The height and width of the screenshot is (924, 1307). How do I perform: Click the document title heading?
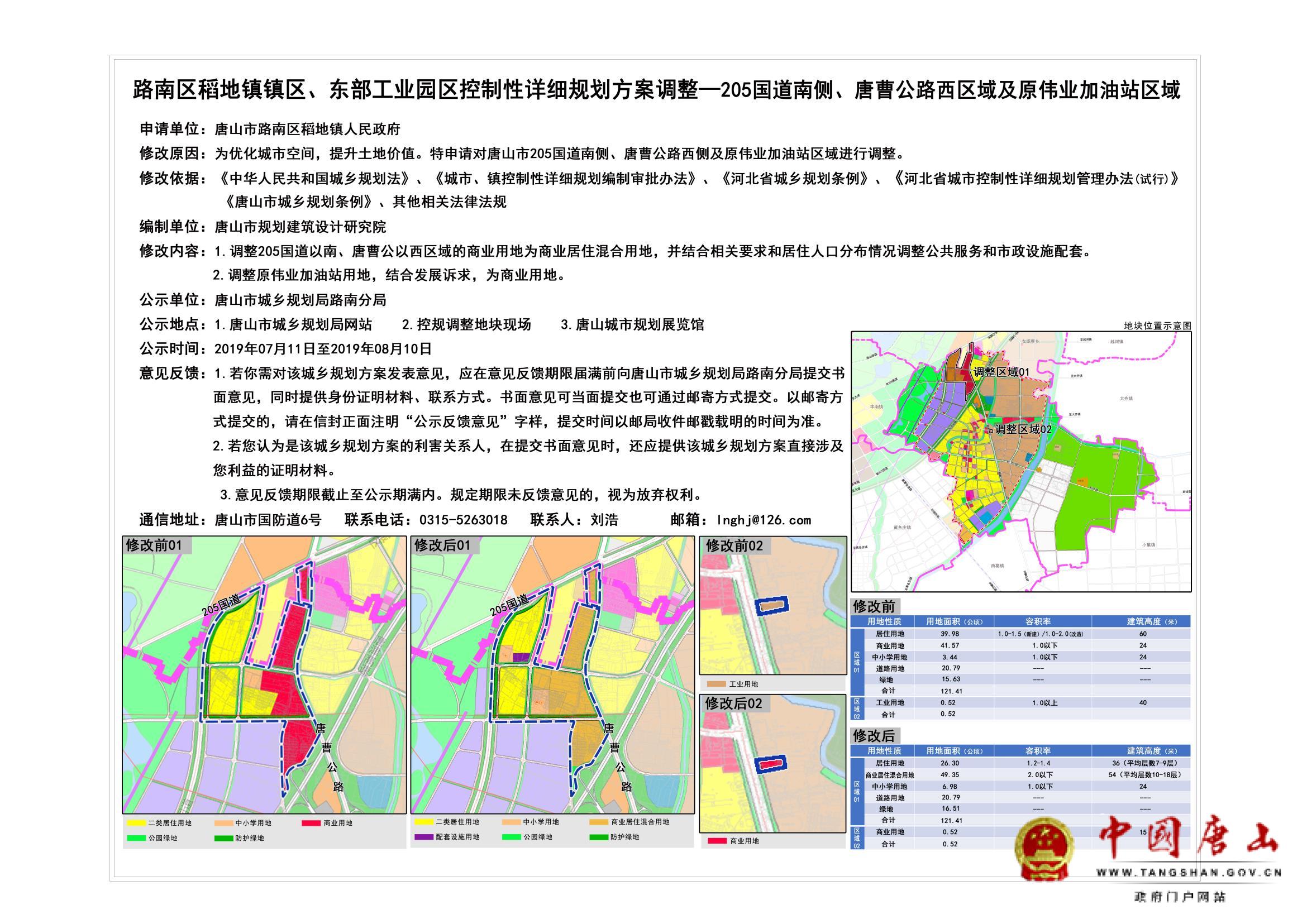657,90
